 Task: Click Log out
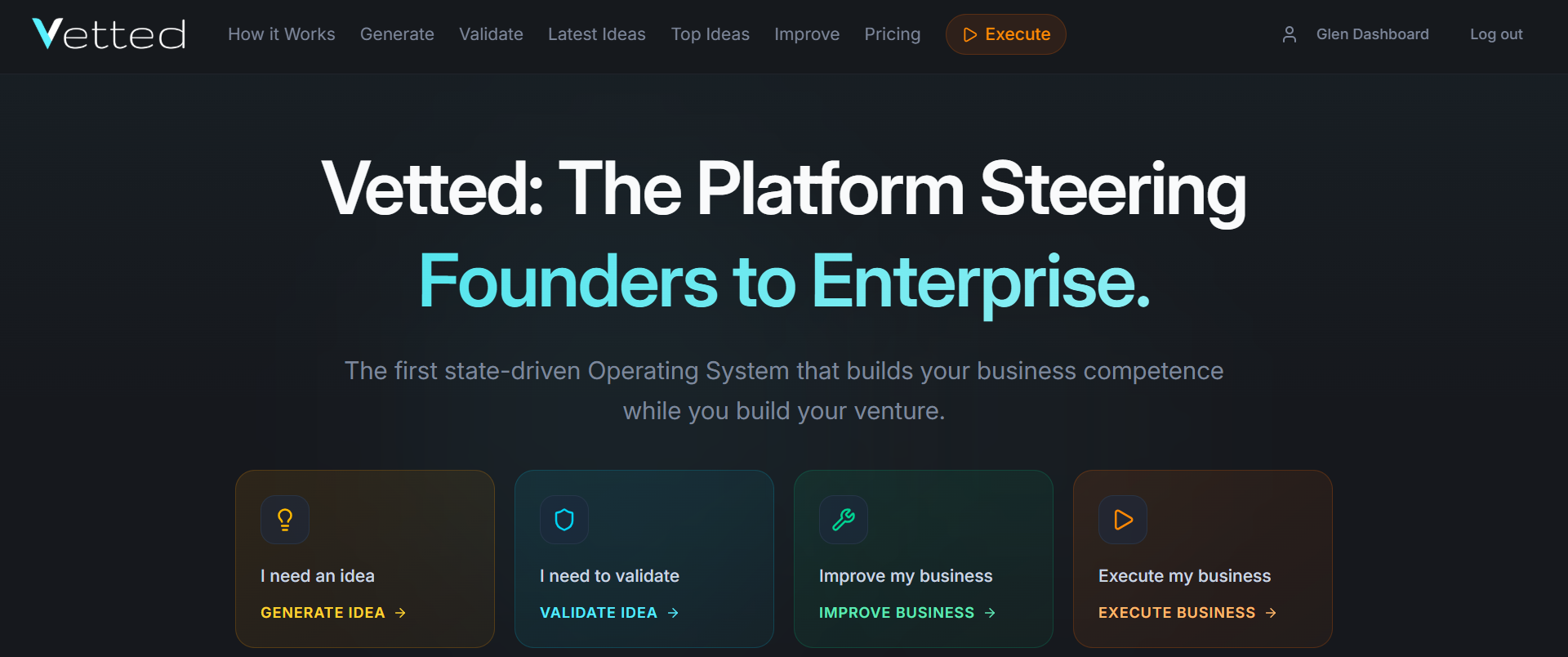pyautogui.click(x=1495, y=34)
